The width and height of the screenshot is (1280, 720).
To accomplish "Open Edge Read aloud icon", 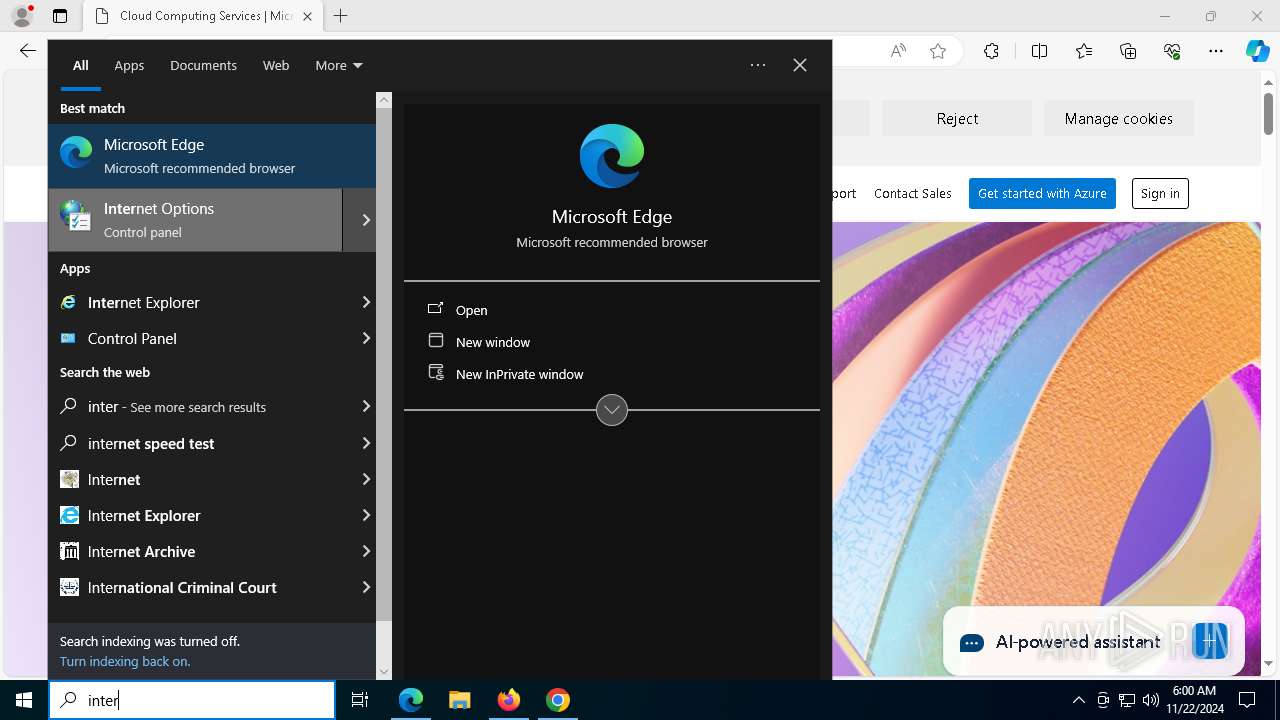I will click(898, 51).
